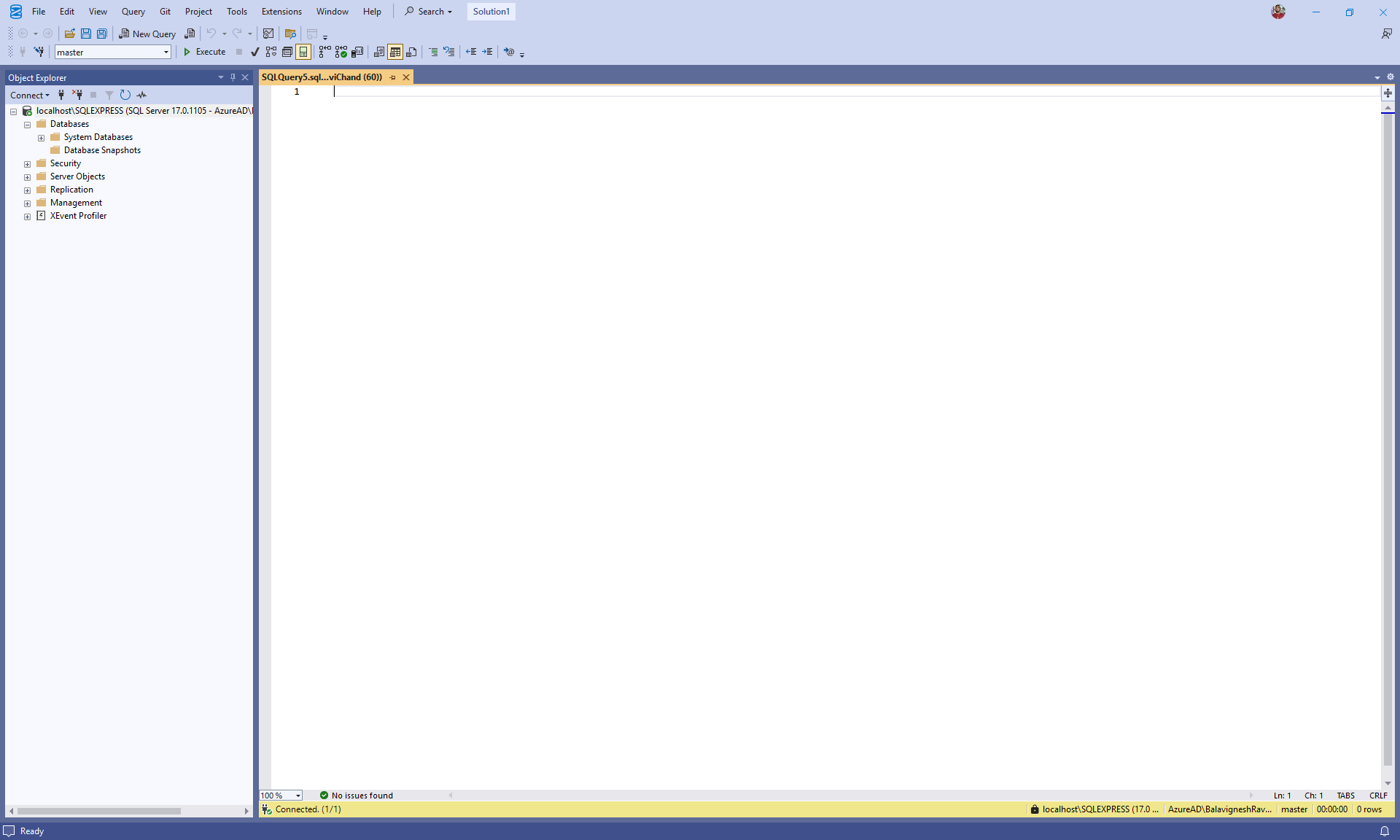The width and height of the screenshot is (1400, 840).
Task: Click the No issues found indicator
Action: click(x=356, y=795)
